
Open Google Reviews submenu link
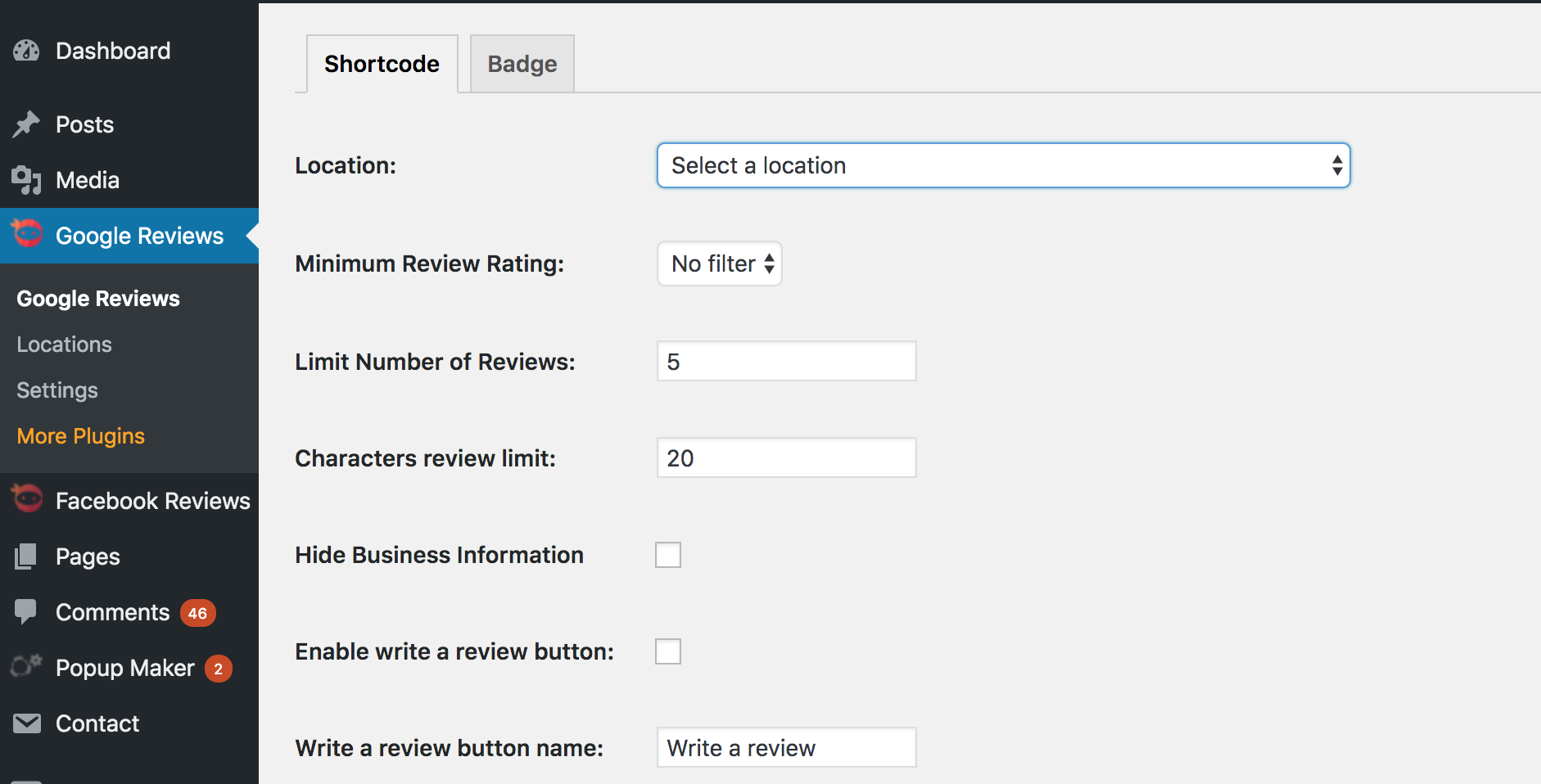pos(98,299)
